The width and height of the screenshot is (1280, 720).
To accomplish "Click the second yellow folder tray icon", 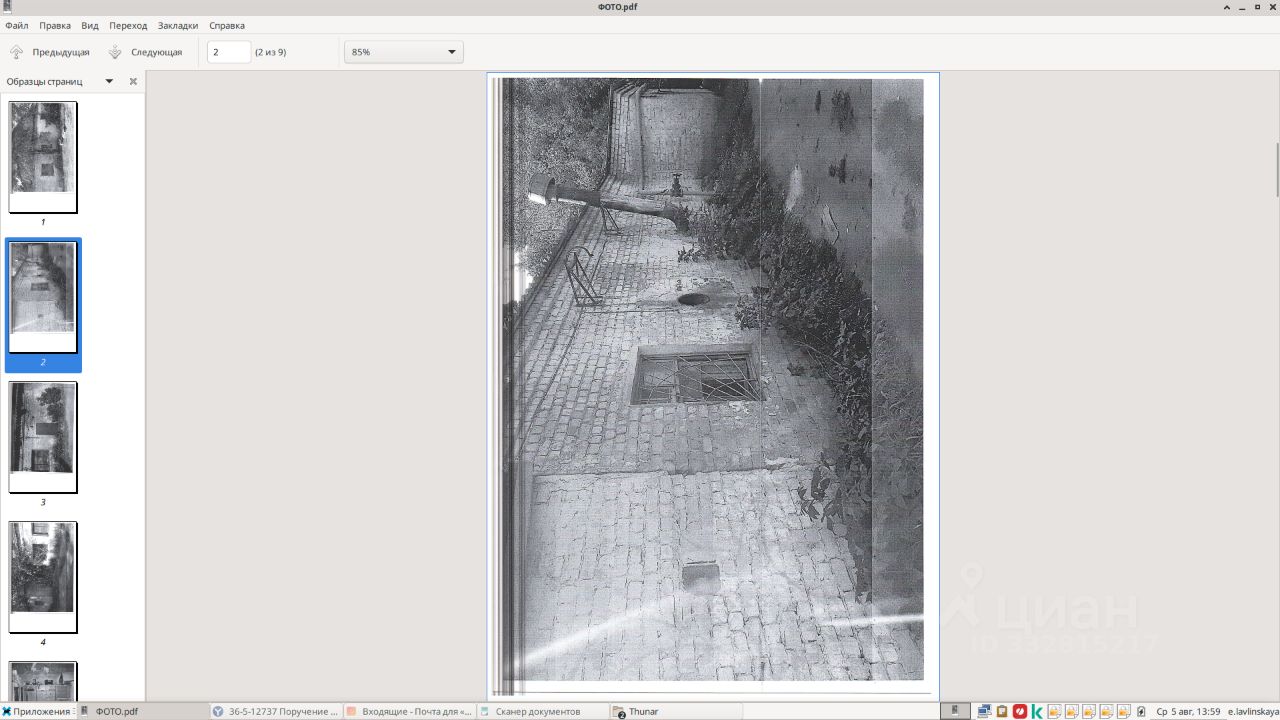I will pos(1072,712).
